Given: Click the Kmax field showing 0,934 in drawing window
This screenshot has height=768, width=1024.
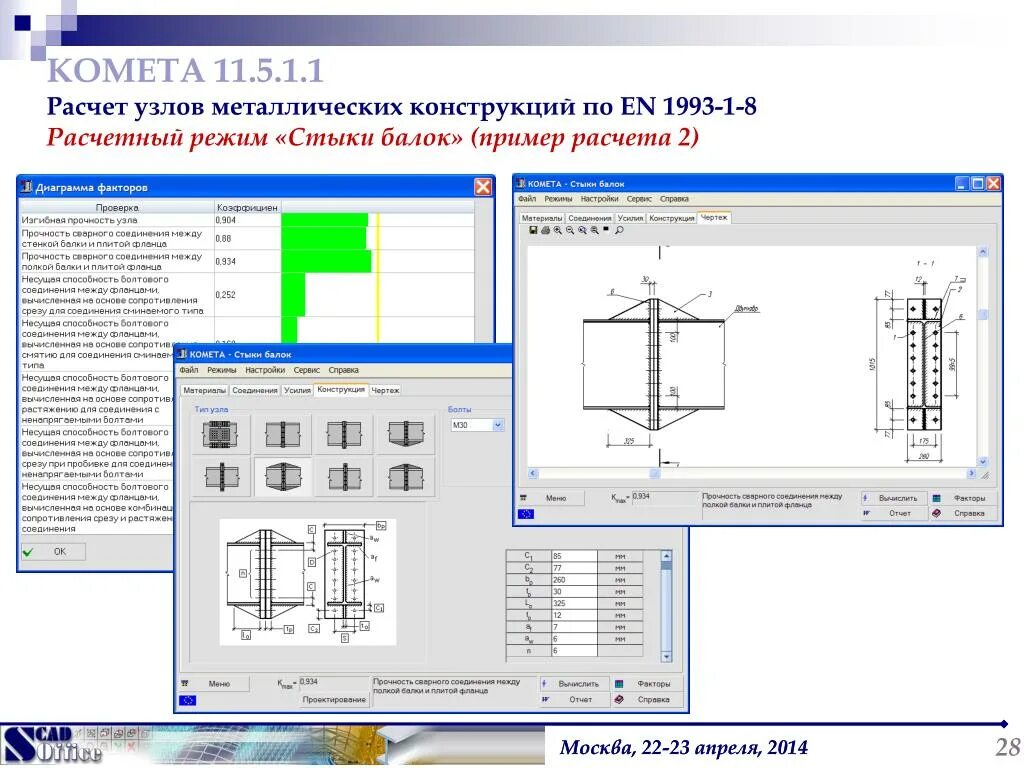Looking at the screenshot, I should [664, 497].
